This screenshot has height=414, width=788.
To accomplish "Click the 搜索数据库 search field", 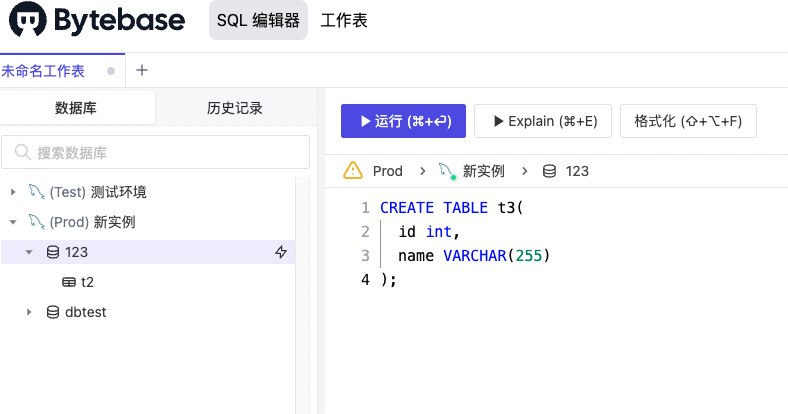I will (150, 153).
